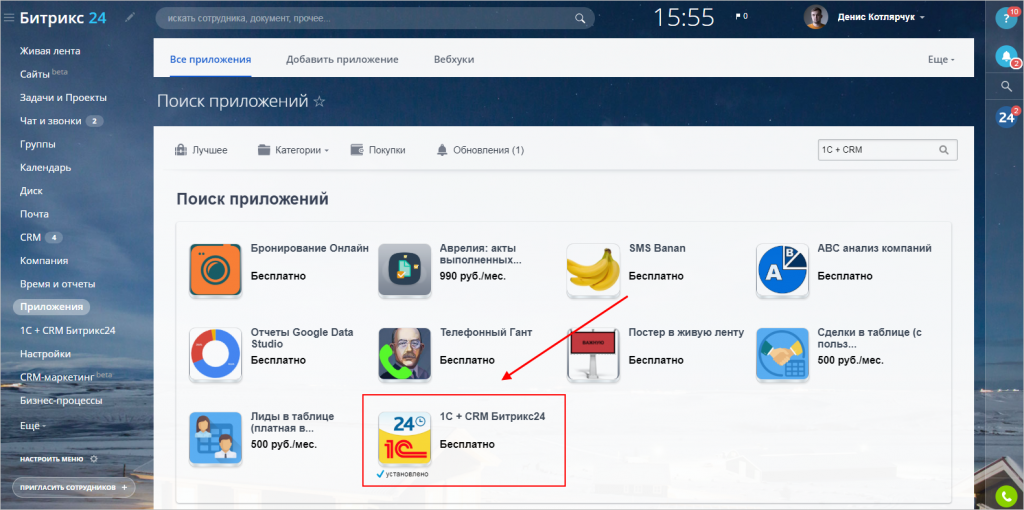Click the pencil edit icon near logo
The height and width of the screenshot is (510, 1024).
click(x=130, y=18)
